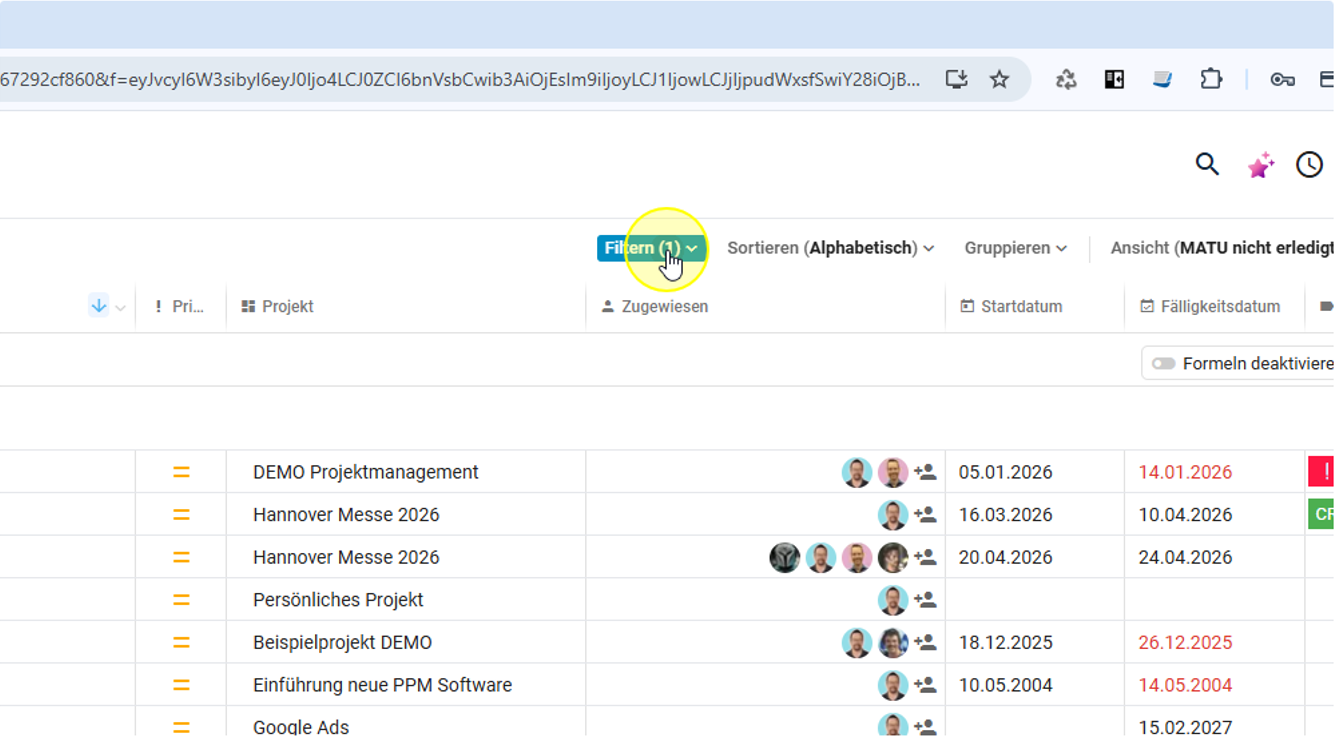
Task: Click the blue sort arrow icon
Action: pyautogui.click(x=98, y=306)
